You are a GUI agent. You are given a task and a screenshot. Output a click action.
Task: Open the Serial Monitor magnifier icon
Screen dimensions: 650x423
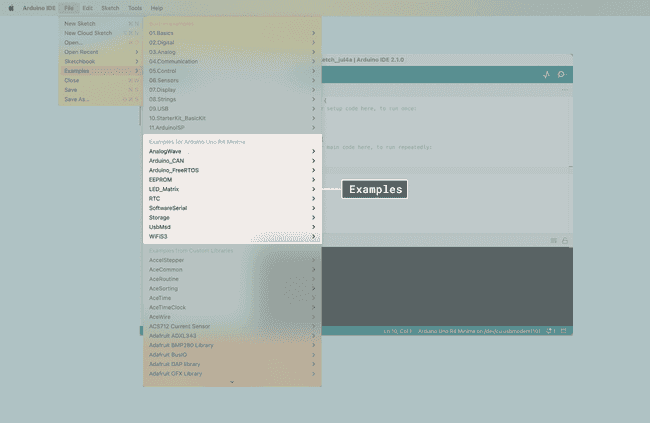click(562, 74)
